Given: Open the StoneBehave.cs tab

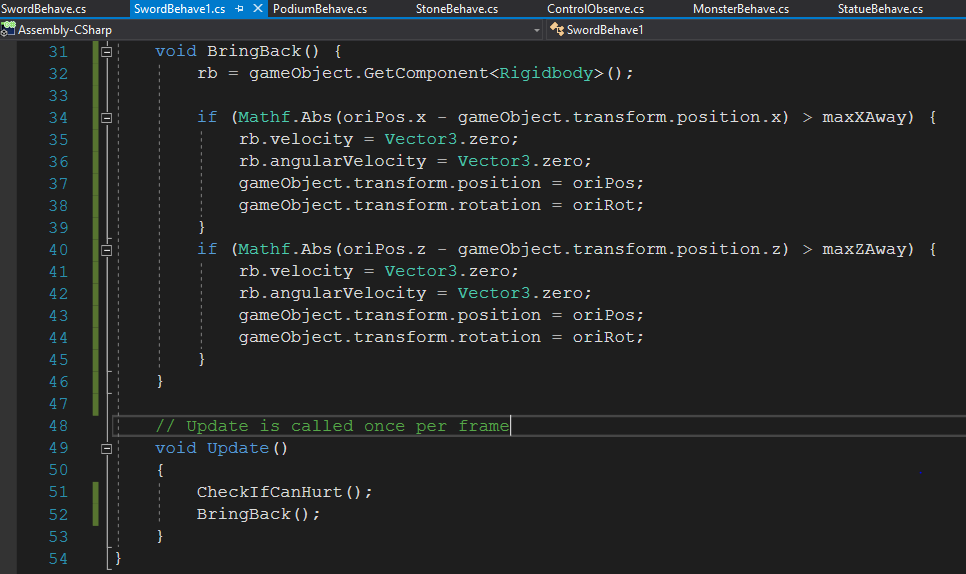Looking at the screenshot, I should 457,9.
